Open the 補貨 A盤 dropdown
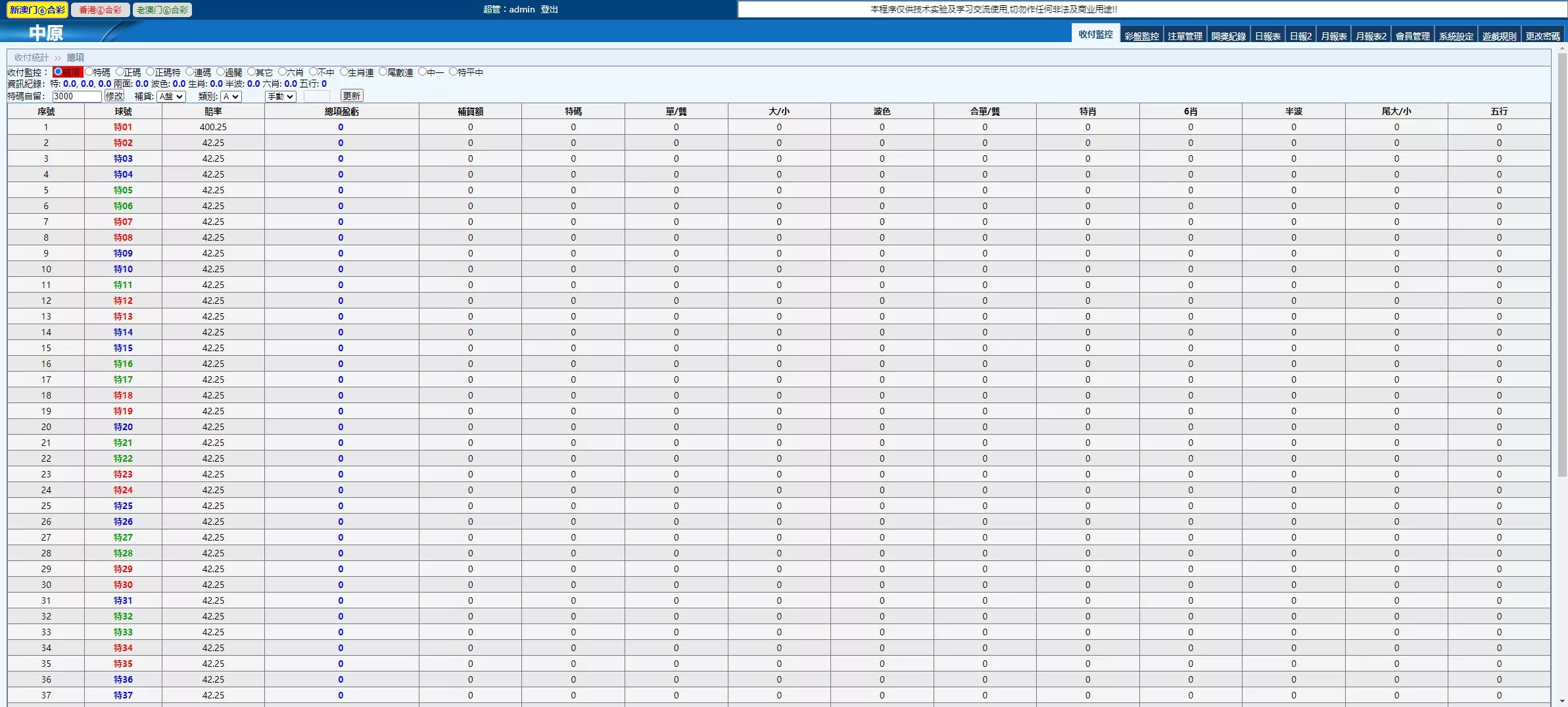 (171, 97)
